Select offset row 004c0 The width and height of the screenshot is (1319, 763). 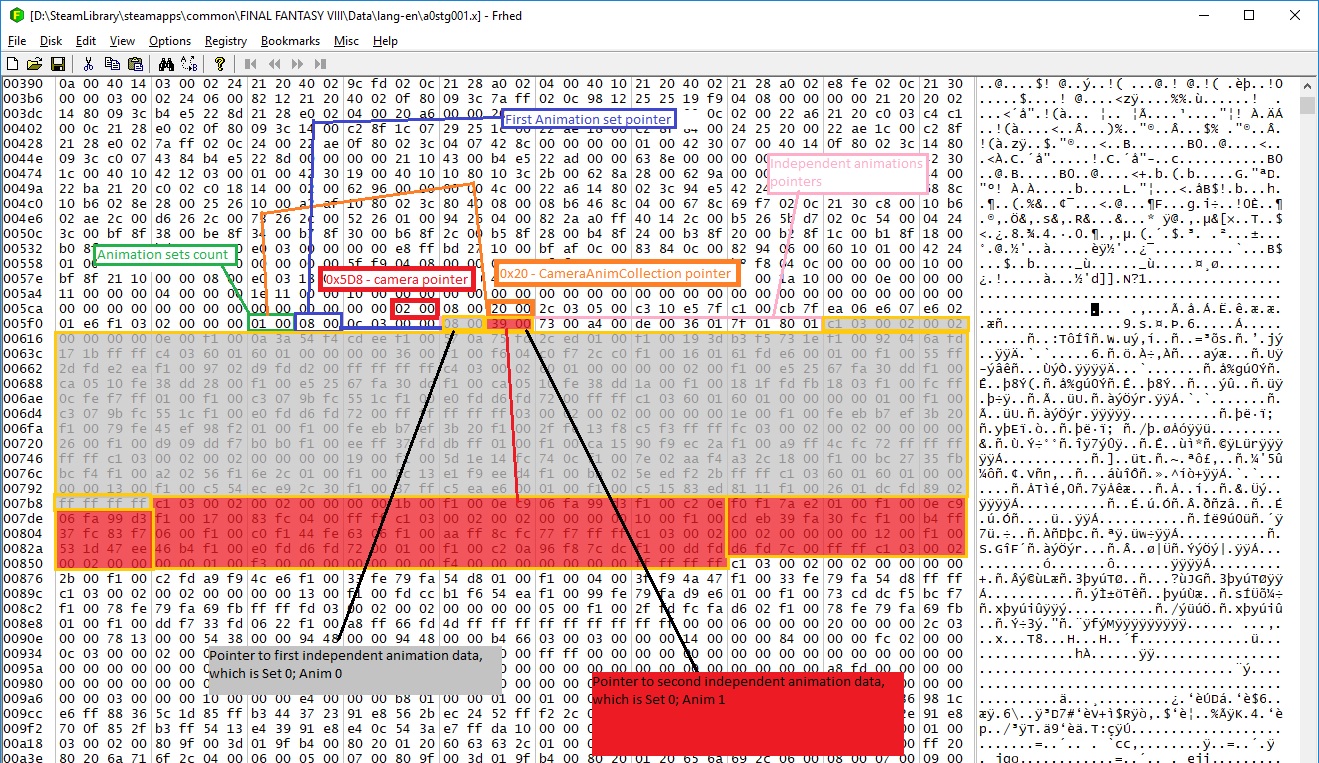point(23,203)
